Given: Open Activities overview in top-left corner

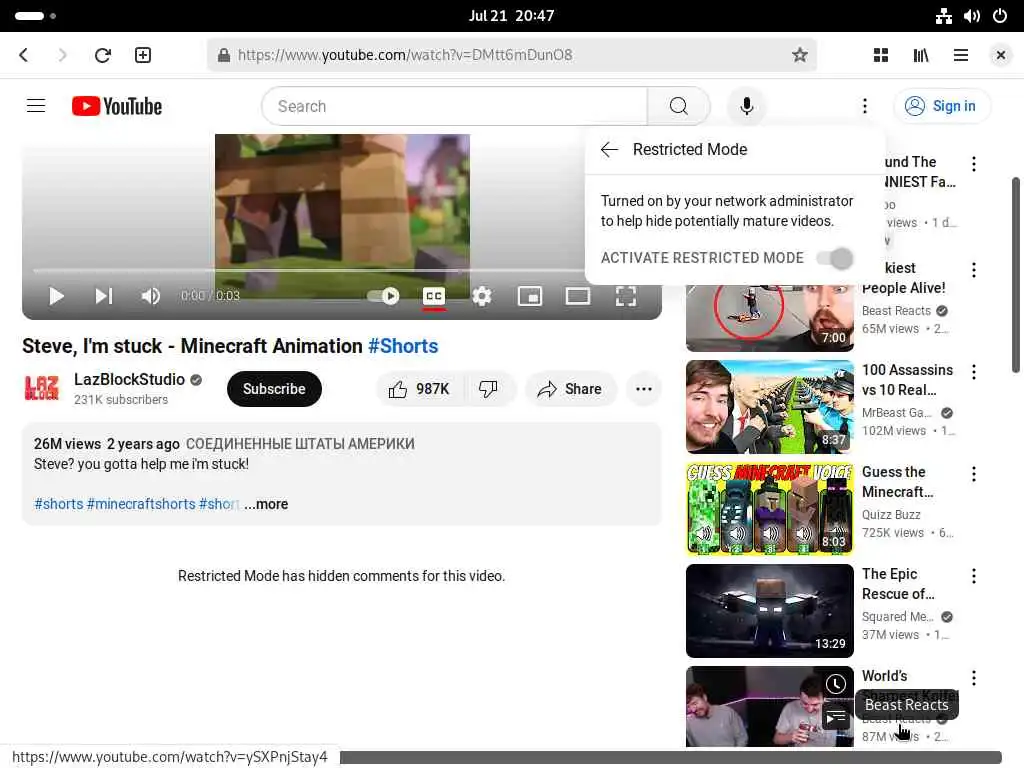Looking at the screenshot, I should click(35, 16).
